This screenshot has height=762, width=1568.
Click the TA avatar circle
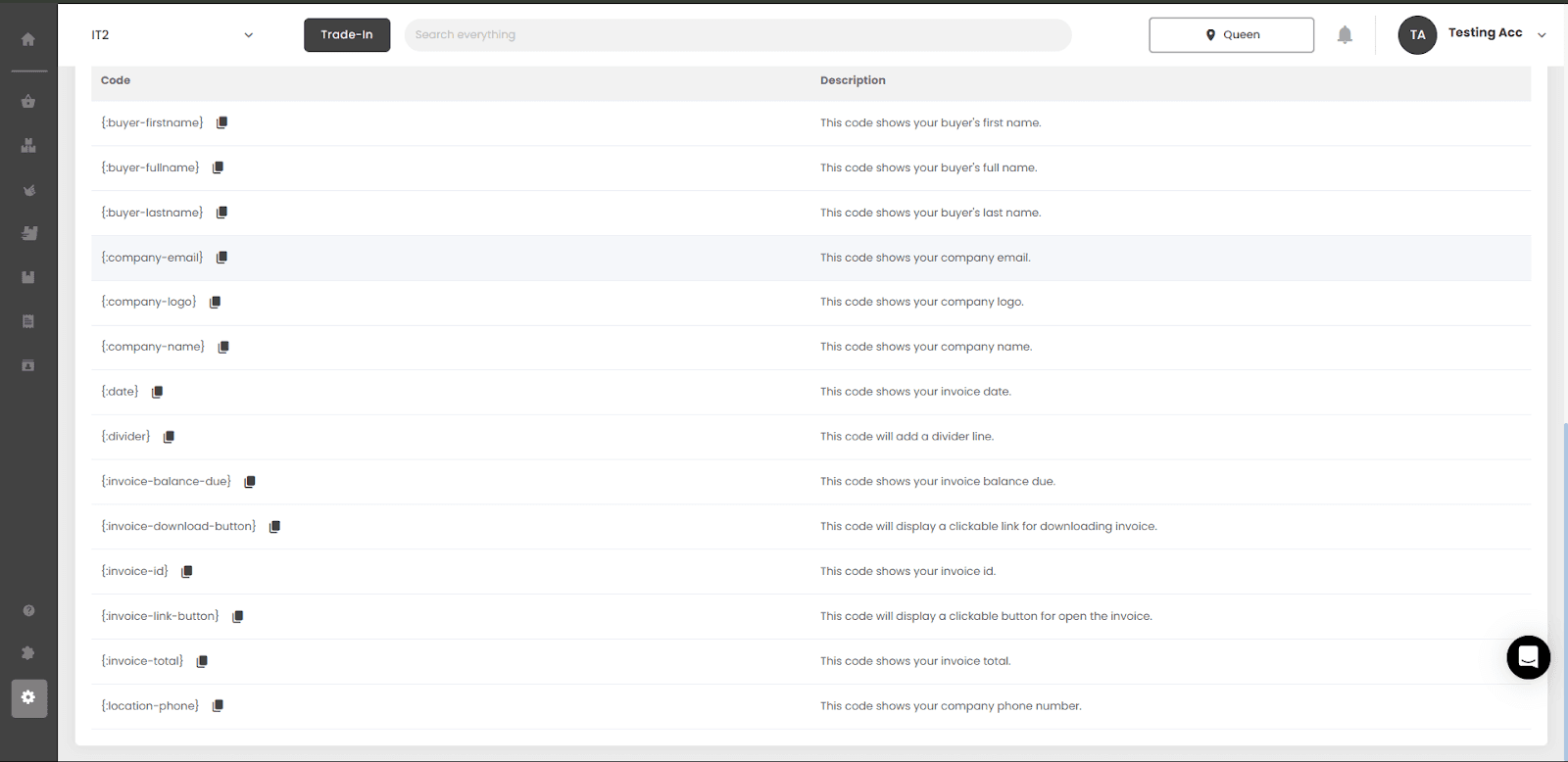coord(1417,35)
